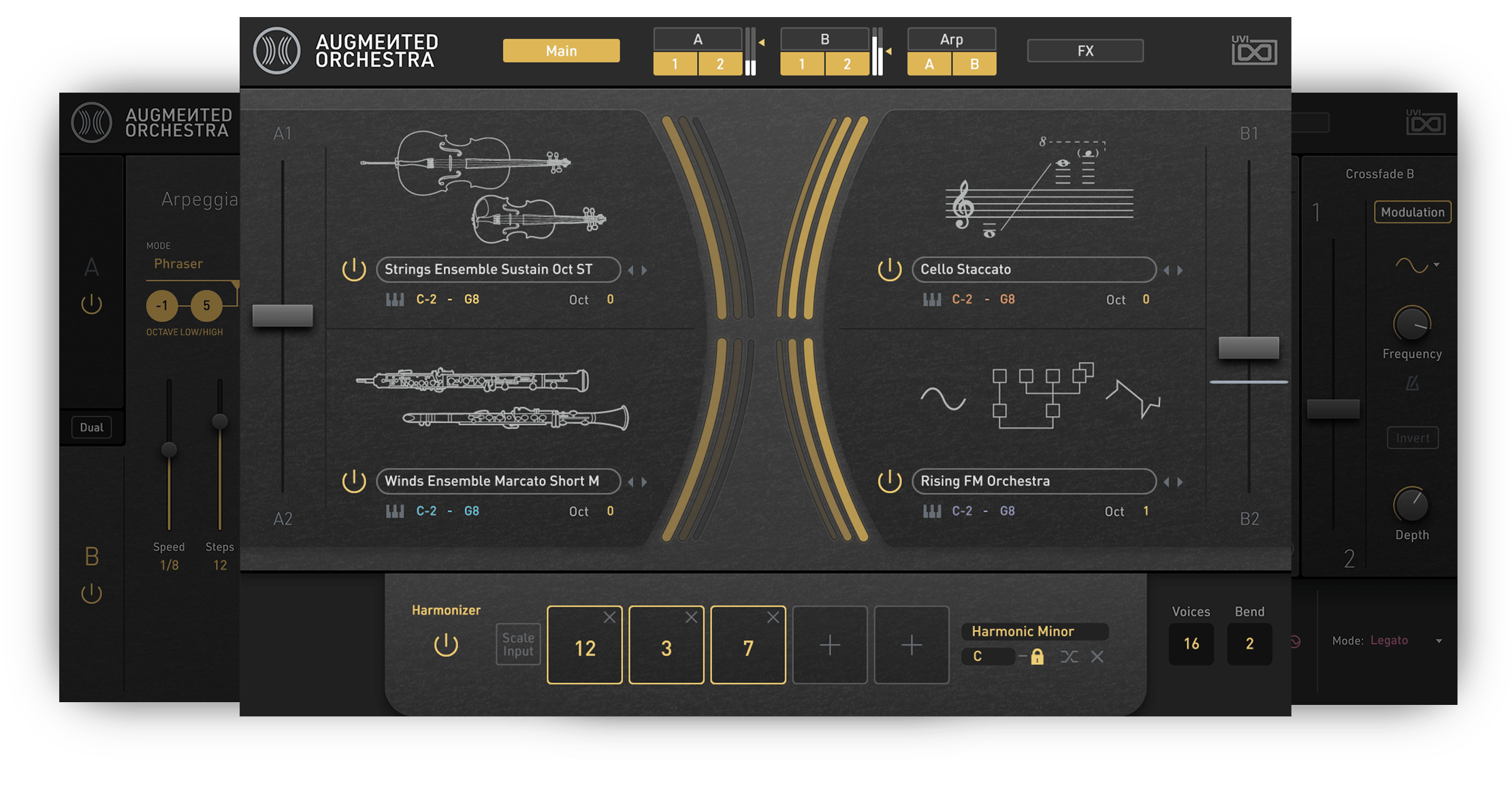Viewport: 1512px width, 790px height.
Task: Open the Phraser mode dropdown
Action: pos(192,264)
